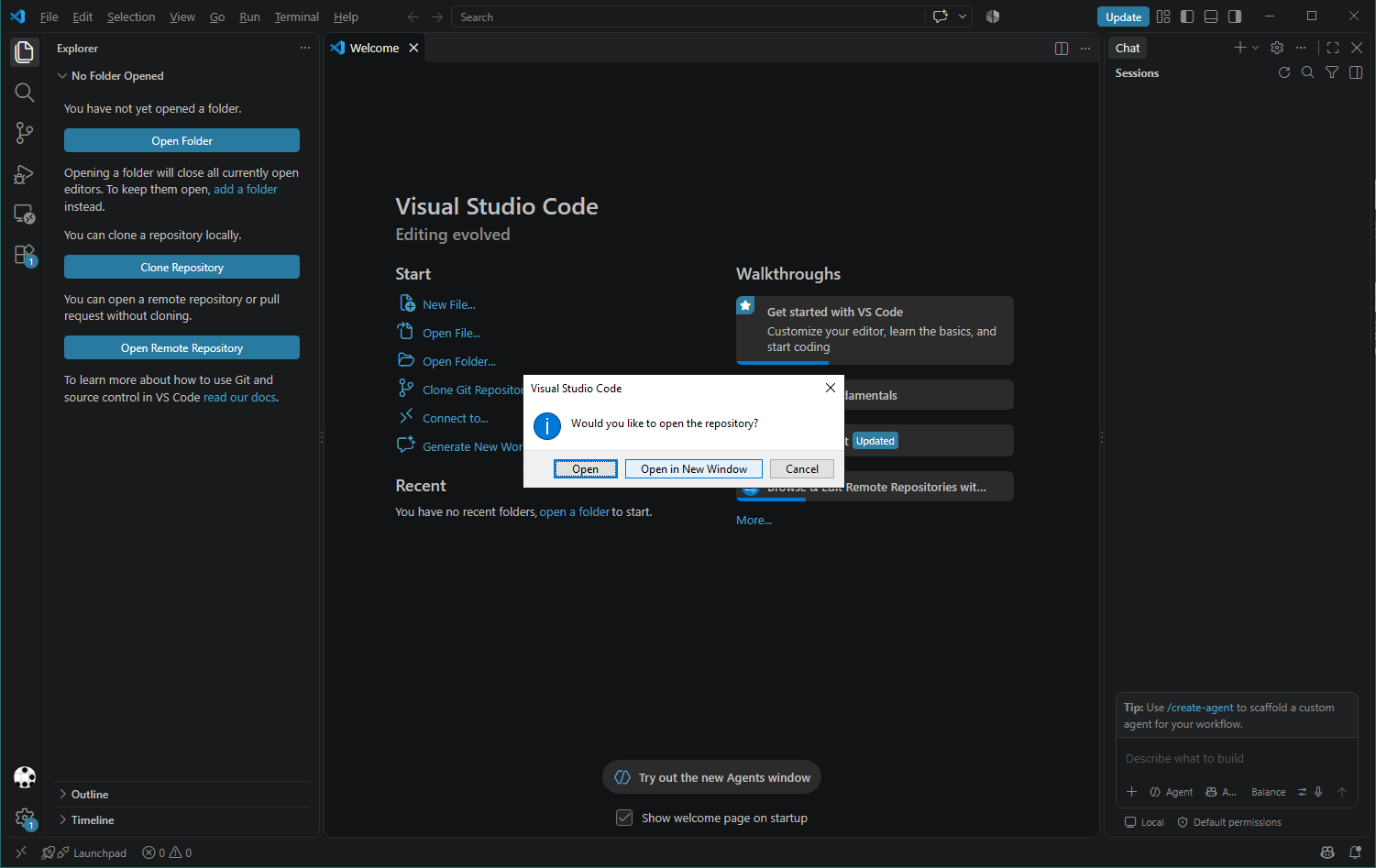The height and width of the screenshot is (868, 1376).
Task: Toggle the primary side bar visibility
Action: (1187, 16)
